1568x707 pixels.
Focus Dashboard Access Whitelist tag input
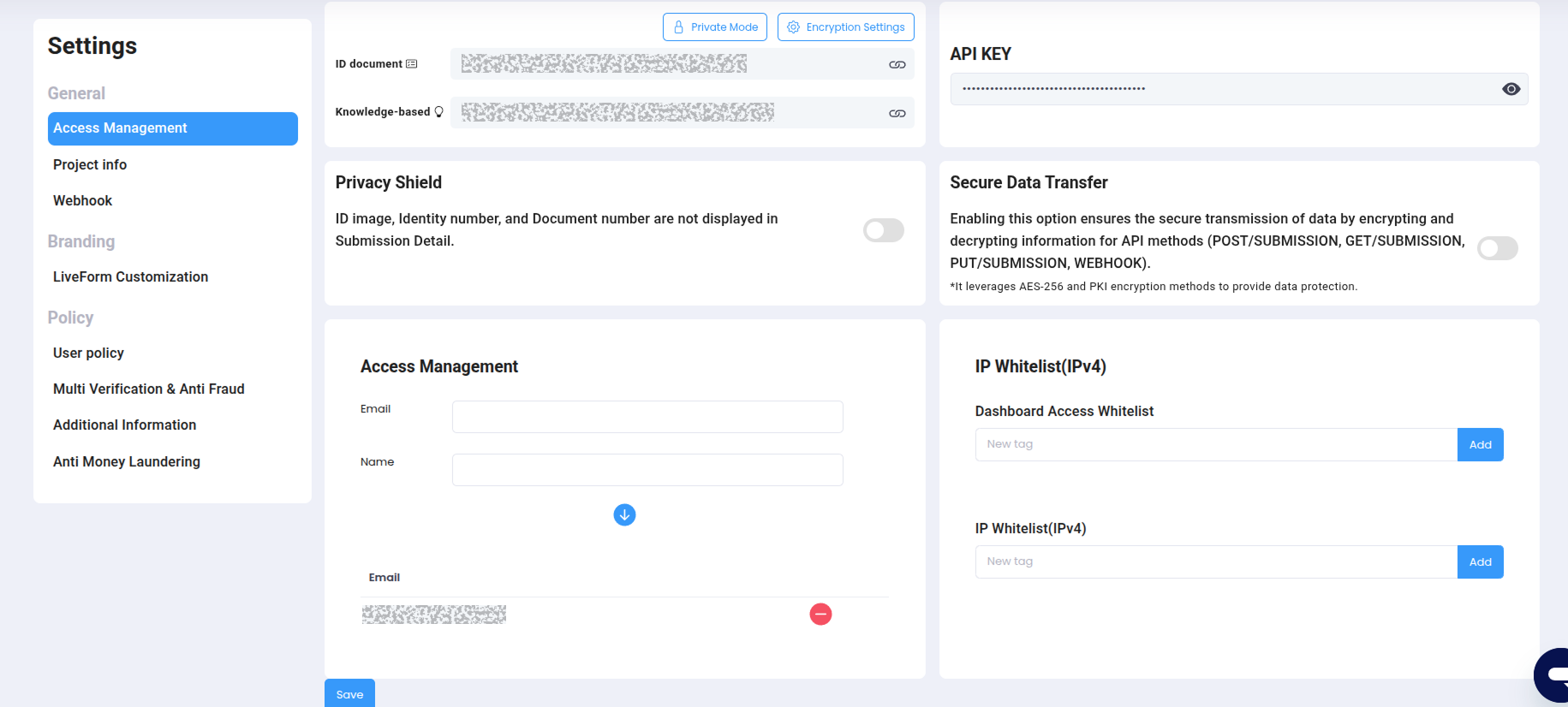pyautogui.click(x=1216, y=444)
